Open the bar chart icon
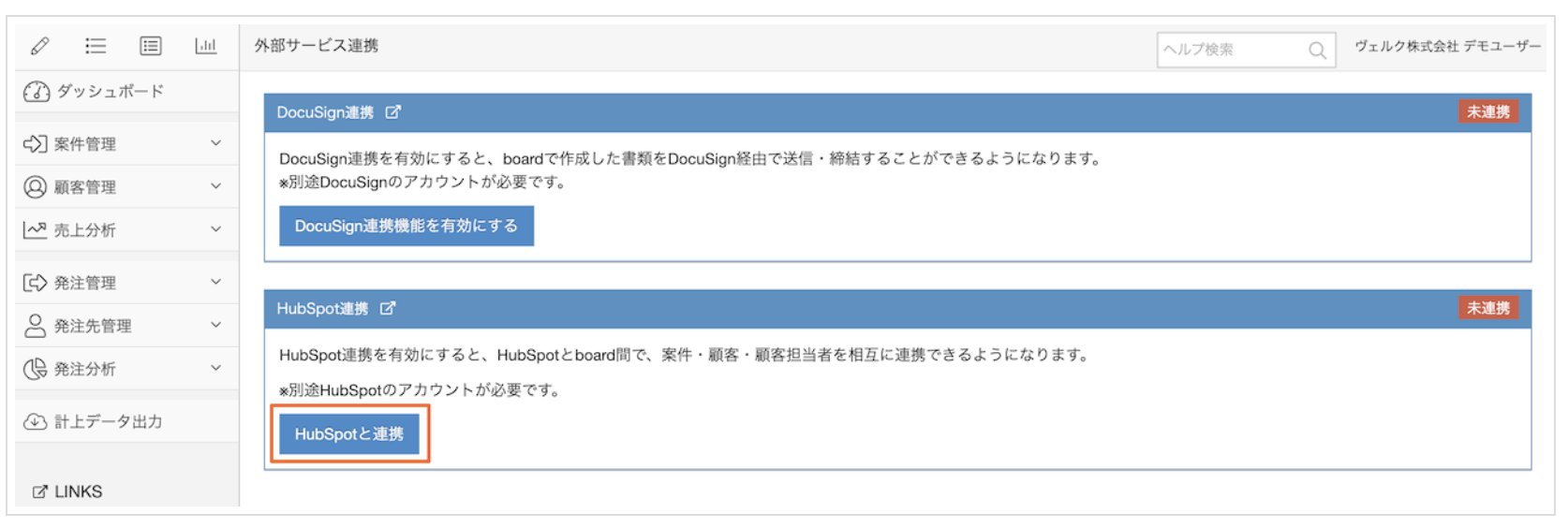This screenshot has width=1568, height=528. pyautogui.click(x=206, y=46)
